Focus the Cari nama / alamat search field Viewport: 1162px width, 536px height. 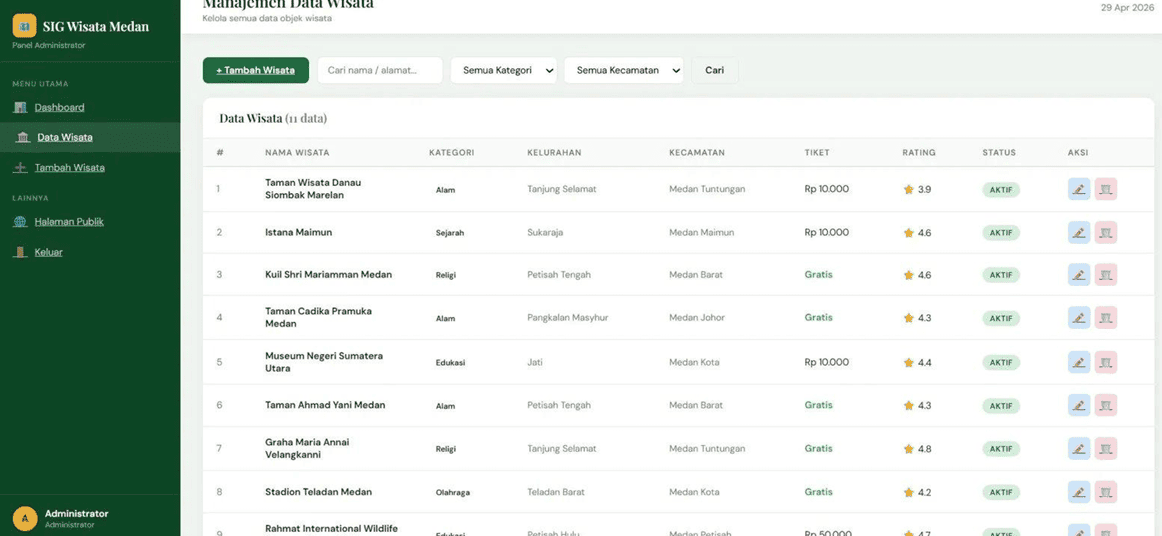[380, 70]
